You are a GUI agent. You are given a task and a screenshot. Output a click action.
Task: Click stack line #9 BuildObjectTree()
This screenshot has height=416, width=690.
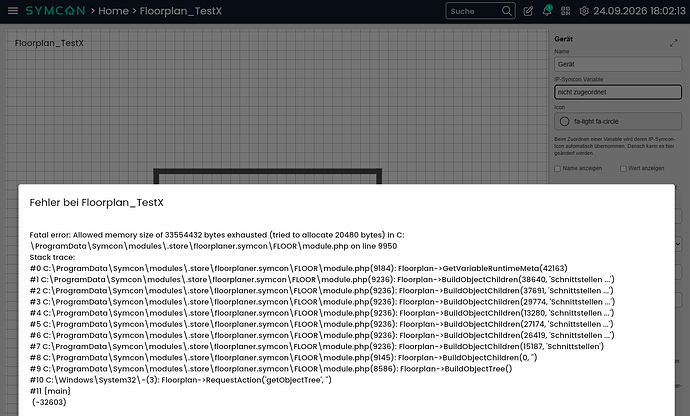click(x=271, y=369)
